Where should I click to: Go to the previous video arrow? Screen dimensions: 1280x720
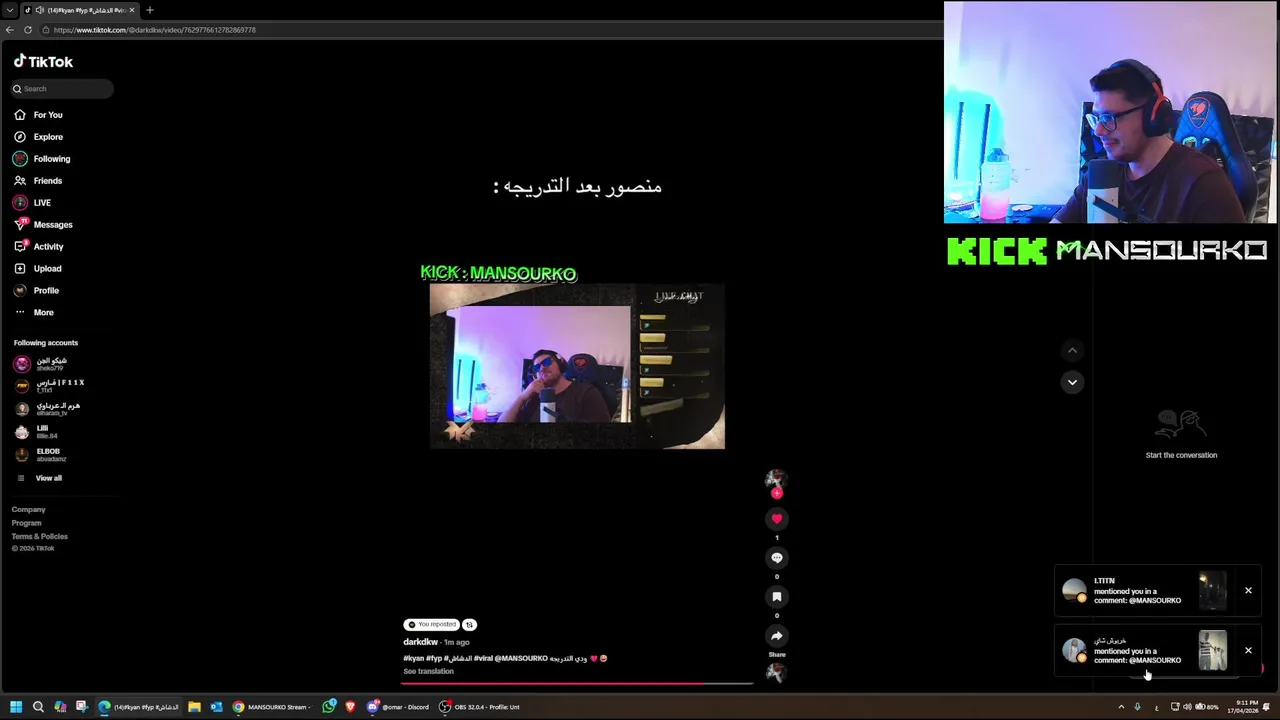tap(1072, 350)
